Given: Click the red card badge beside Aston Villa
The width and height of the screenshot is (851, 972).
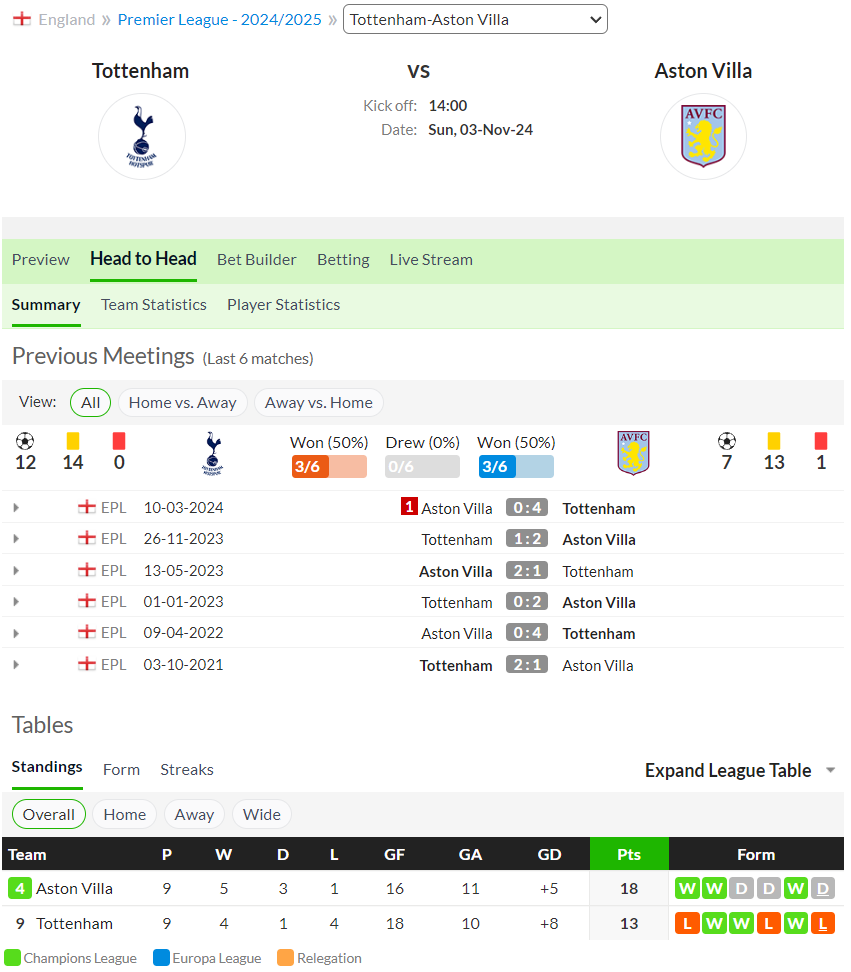Looking at the screenshot, I should click(409, 506).
